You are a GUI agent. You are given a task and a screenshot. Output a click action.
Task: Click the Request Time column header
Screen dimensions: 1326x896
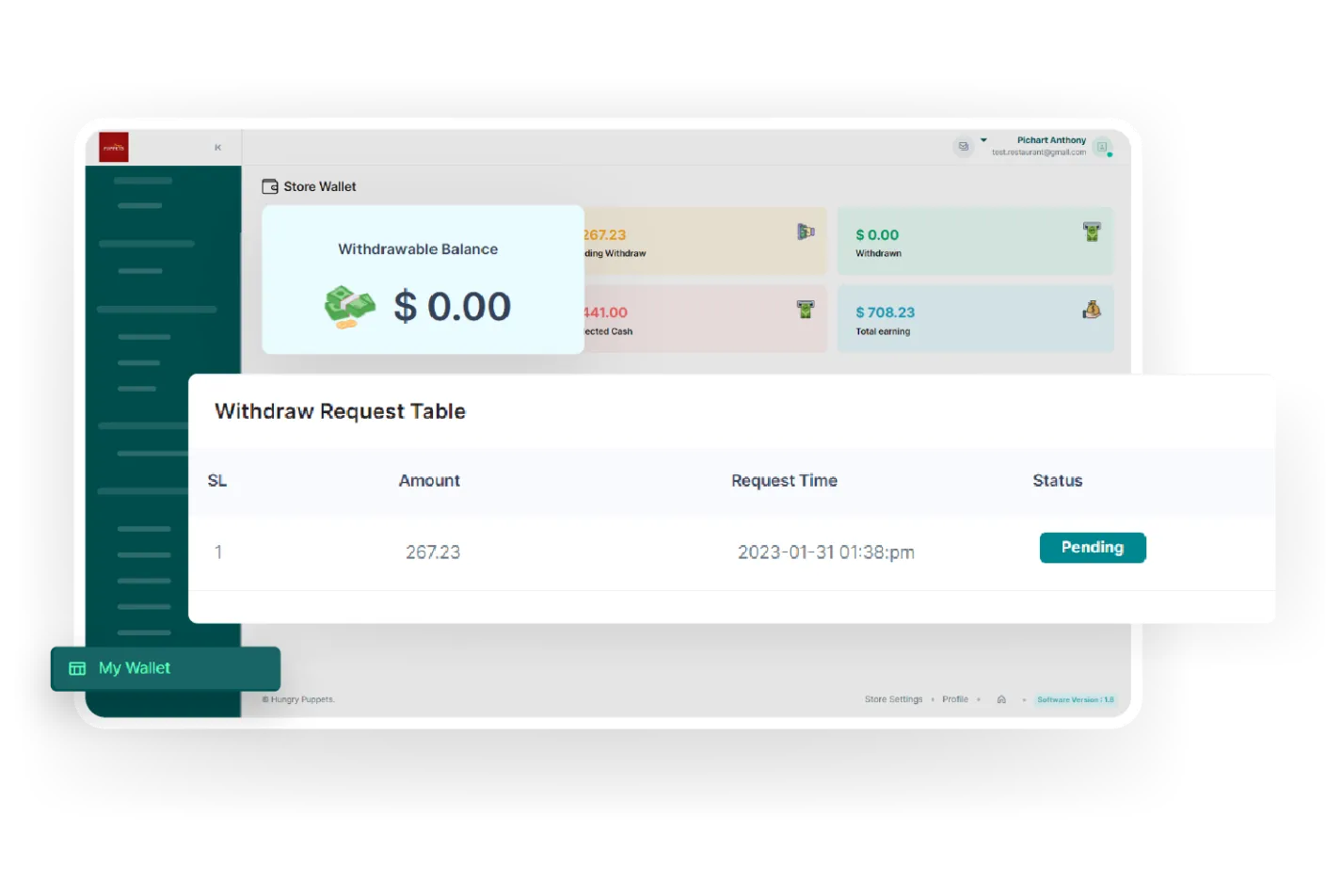pyautogui.click(x=784, y=481)
